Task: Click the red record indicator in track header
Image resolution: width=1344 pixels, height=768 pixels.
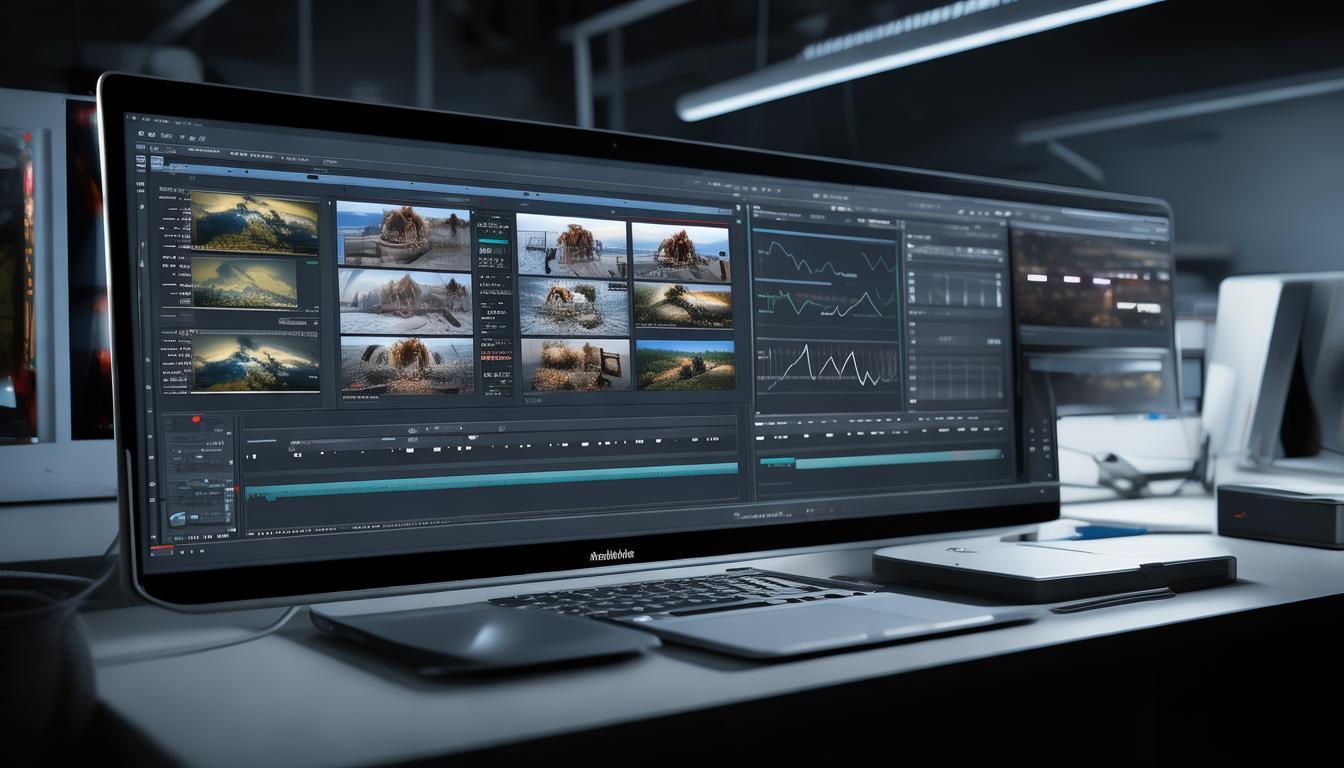Action: [x=195, y=419]
